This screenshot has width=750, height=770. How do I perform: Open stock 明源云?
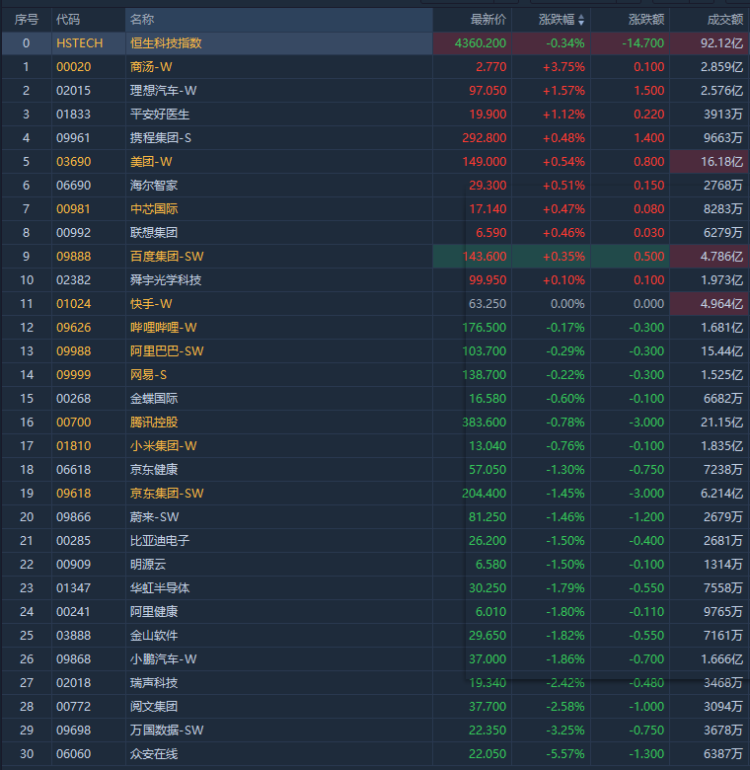click(x=148, y=564)
